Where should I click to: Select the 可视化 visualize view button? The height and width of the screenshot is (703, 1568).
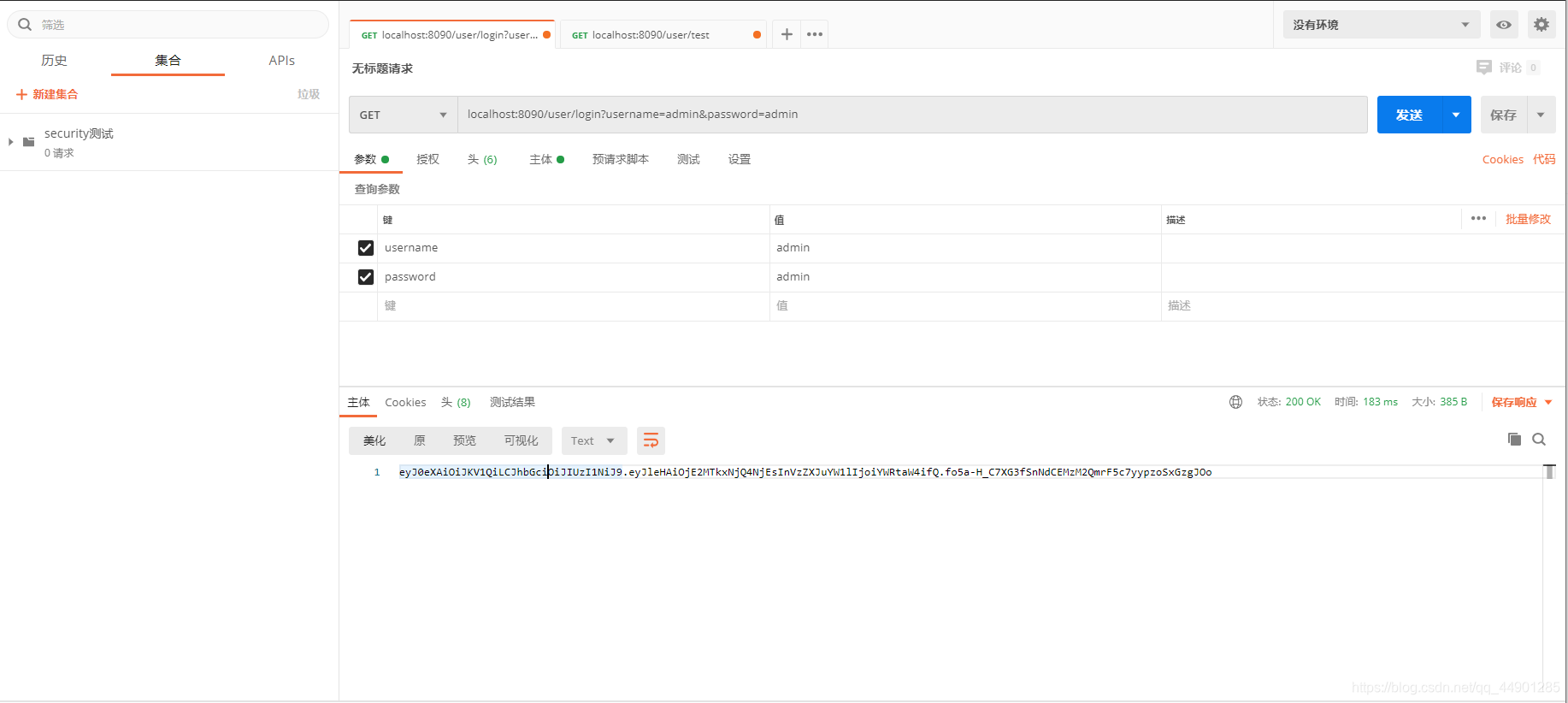coord(521,440)
